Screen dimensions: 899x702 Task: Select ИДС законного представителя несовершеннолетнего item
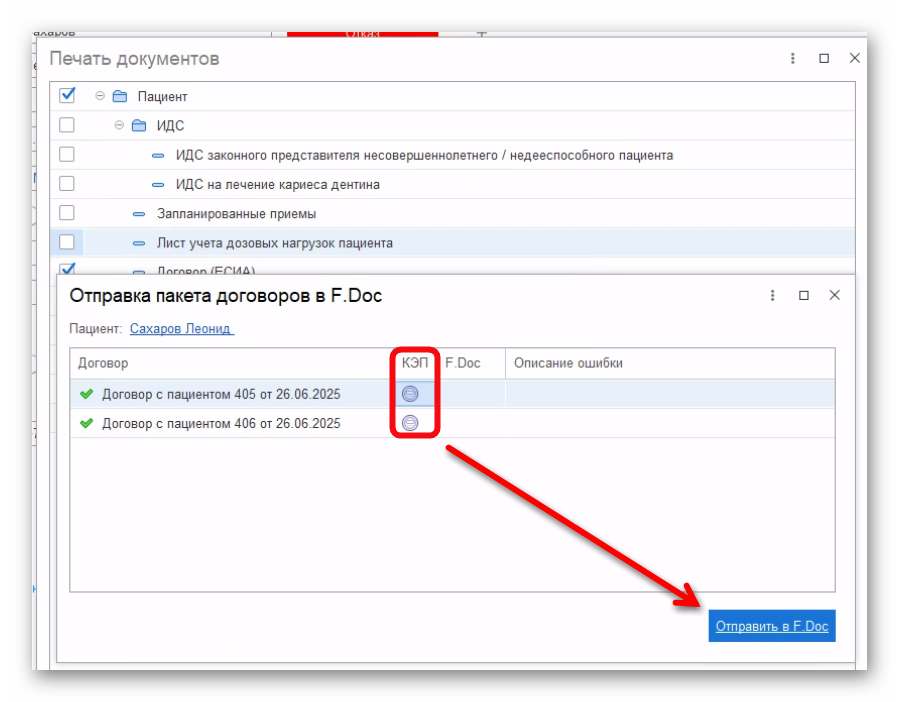pos(424,155)
